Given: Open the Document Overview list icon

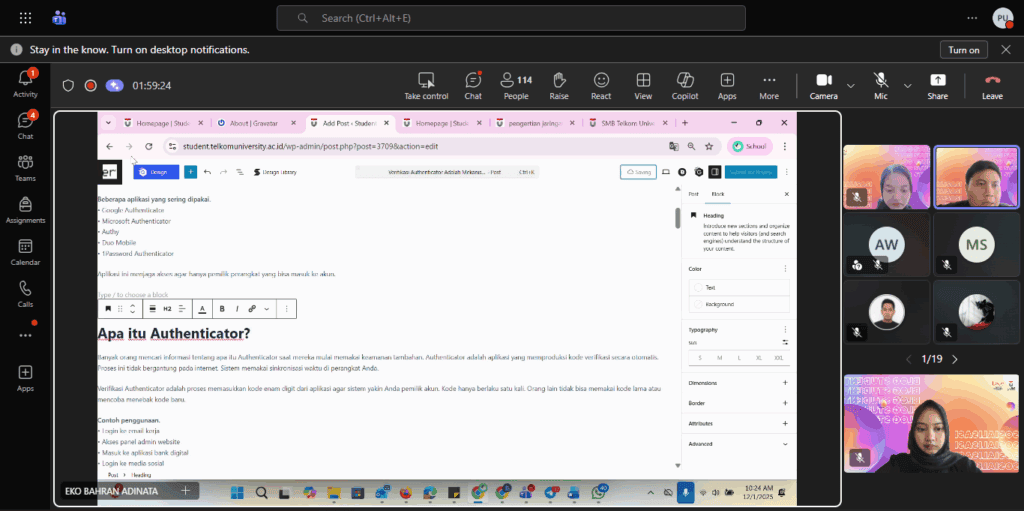Looking at the screenshot, I should pyautogui.click(x=240, y=172).
